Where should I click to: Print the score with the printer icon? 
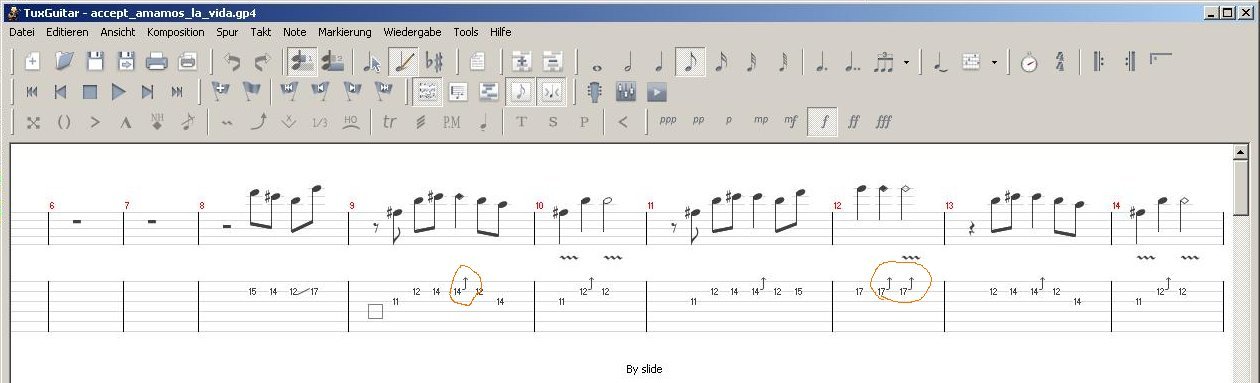[x=157, y=62]
